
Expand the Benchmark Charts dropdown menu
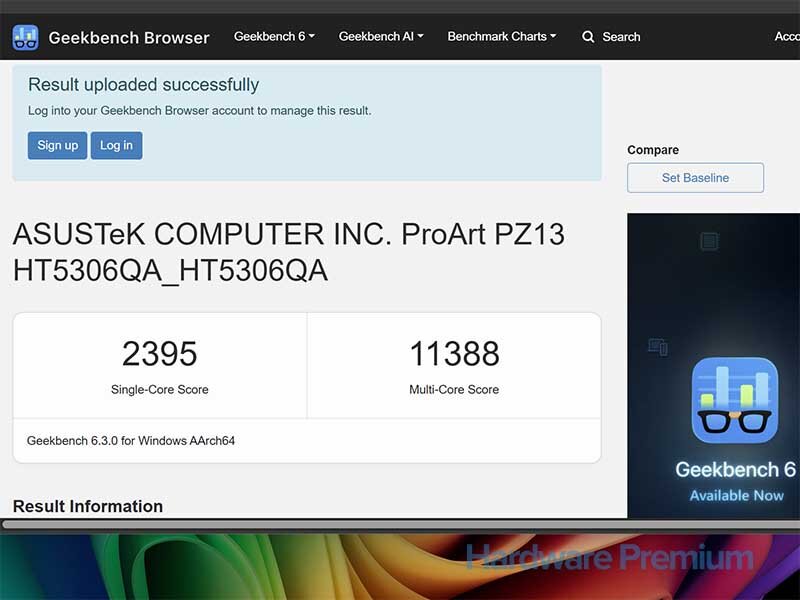(502, 36)
